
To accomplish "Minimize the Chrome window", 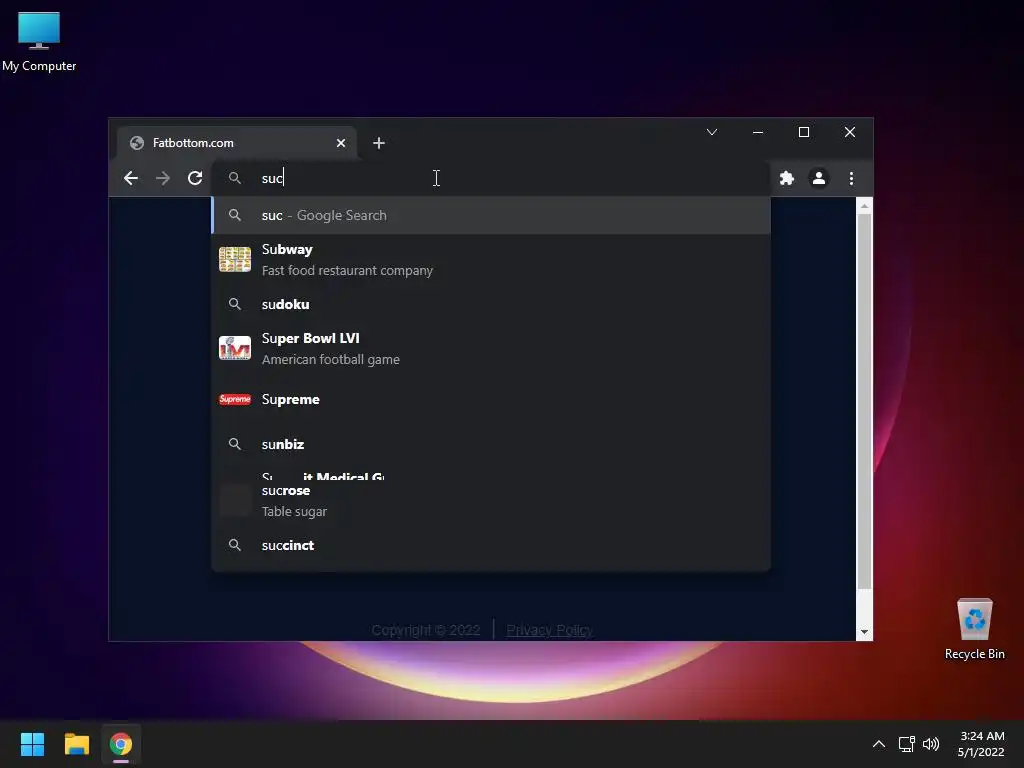I will click(x=758, y=132).
